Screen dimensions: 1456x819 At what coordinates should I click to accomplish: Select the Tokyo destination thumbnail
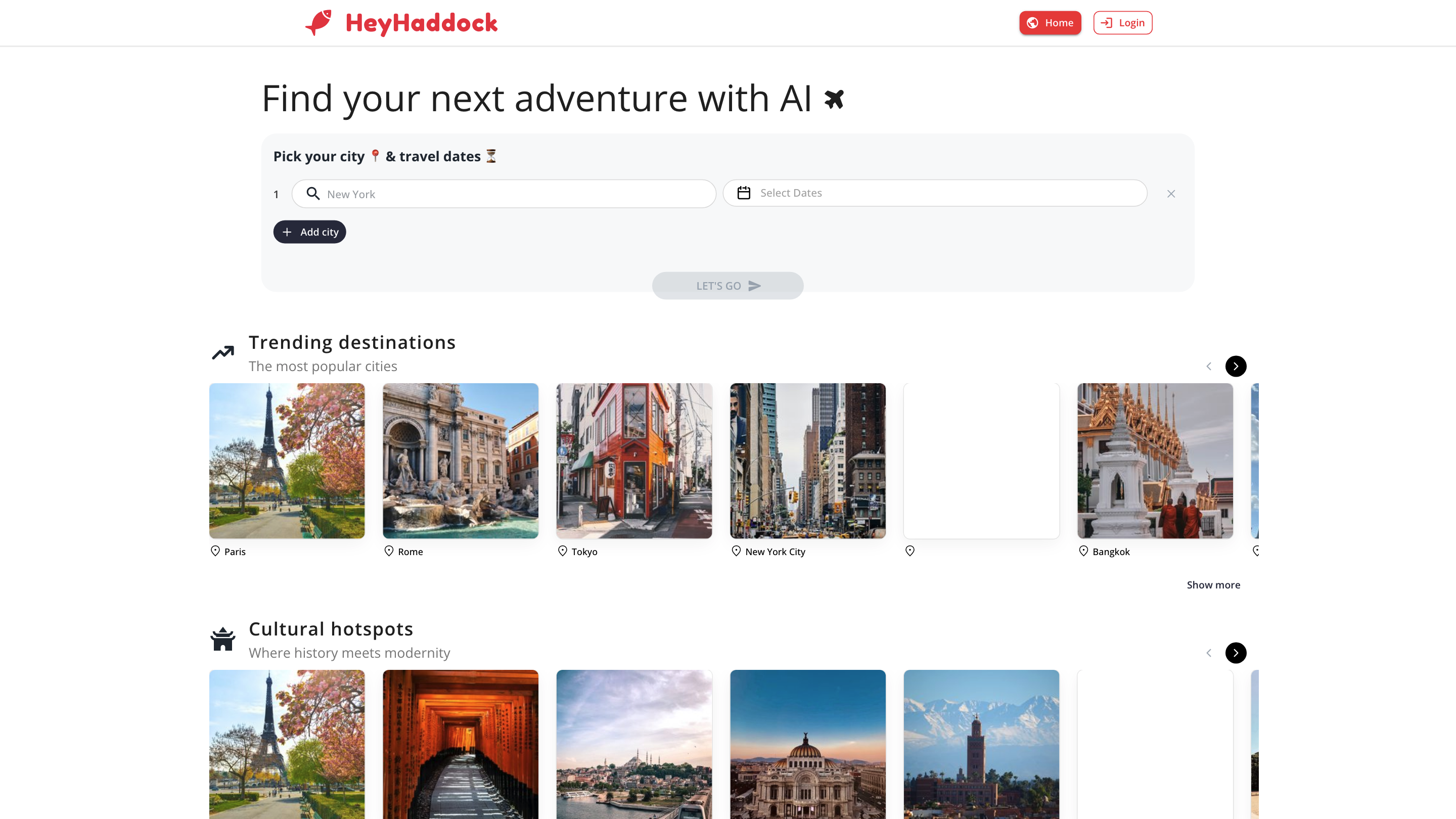pos(634,461)
